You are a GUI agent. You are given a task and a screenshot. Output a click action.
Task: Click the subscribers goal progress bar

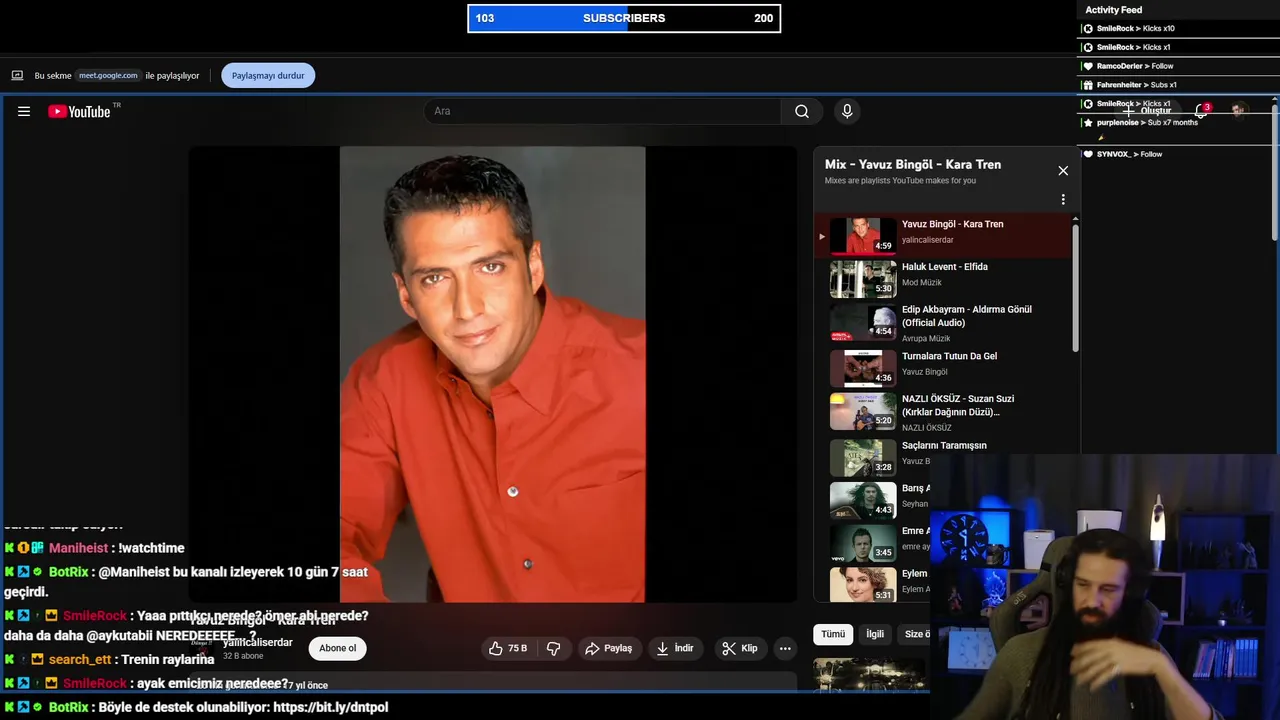point(624,18)
